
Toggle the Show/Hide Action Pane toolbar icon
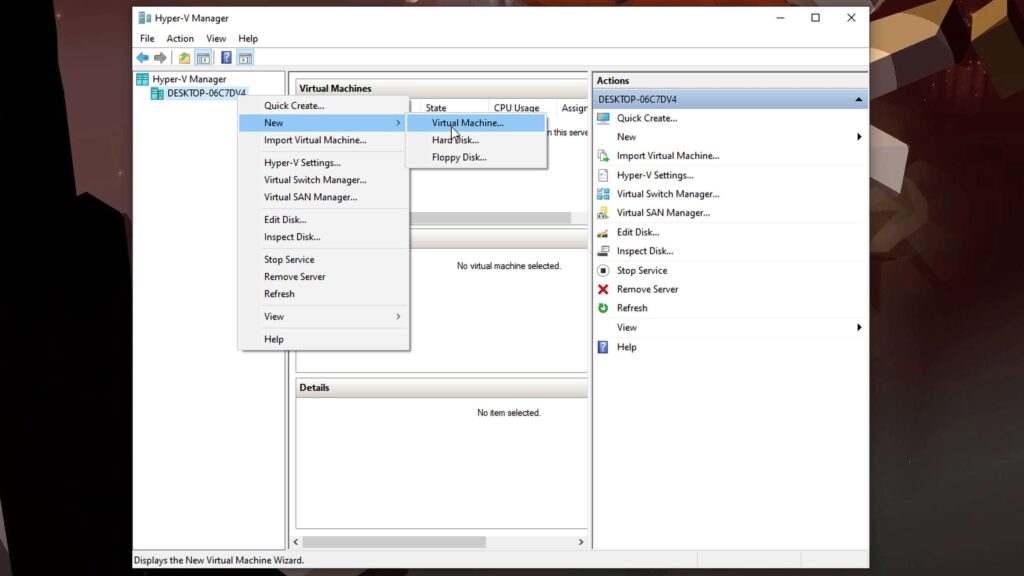click(246, 57)
